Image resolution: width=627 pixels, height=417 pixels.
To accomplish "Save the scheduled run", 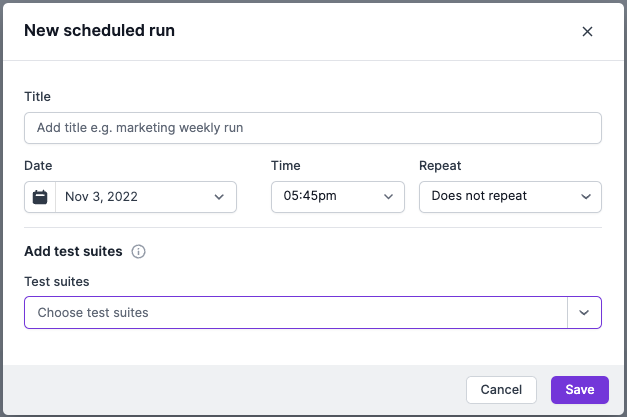I will pyautogui.click(x=580, y=390).
